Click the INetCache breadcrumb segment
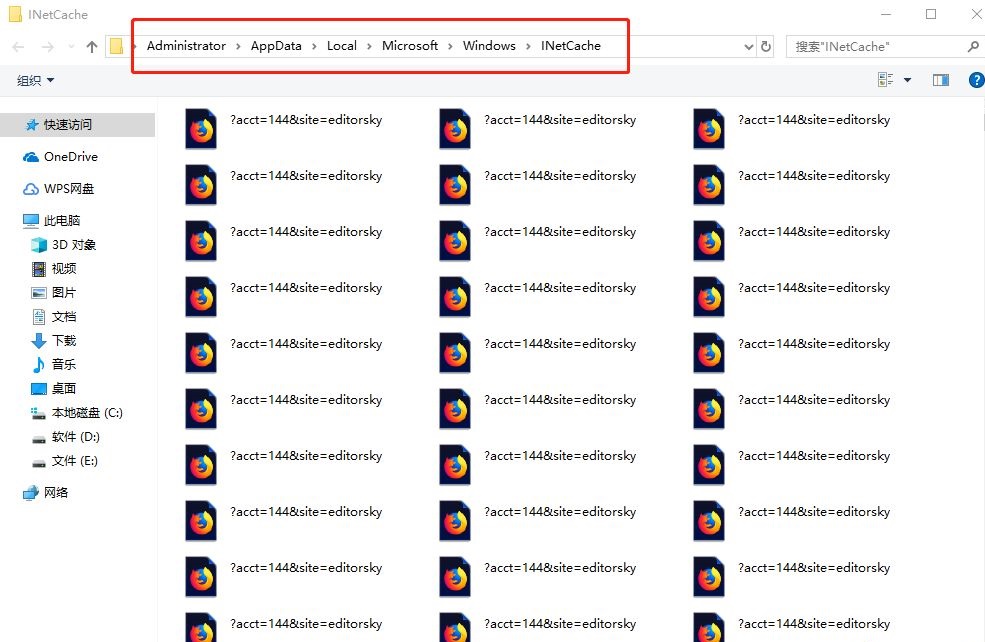 (x=570, y=46)
